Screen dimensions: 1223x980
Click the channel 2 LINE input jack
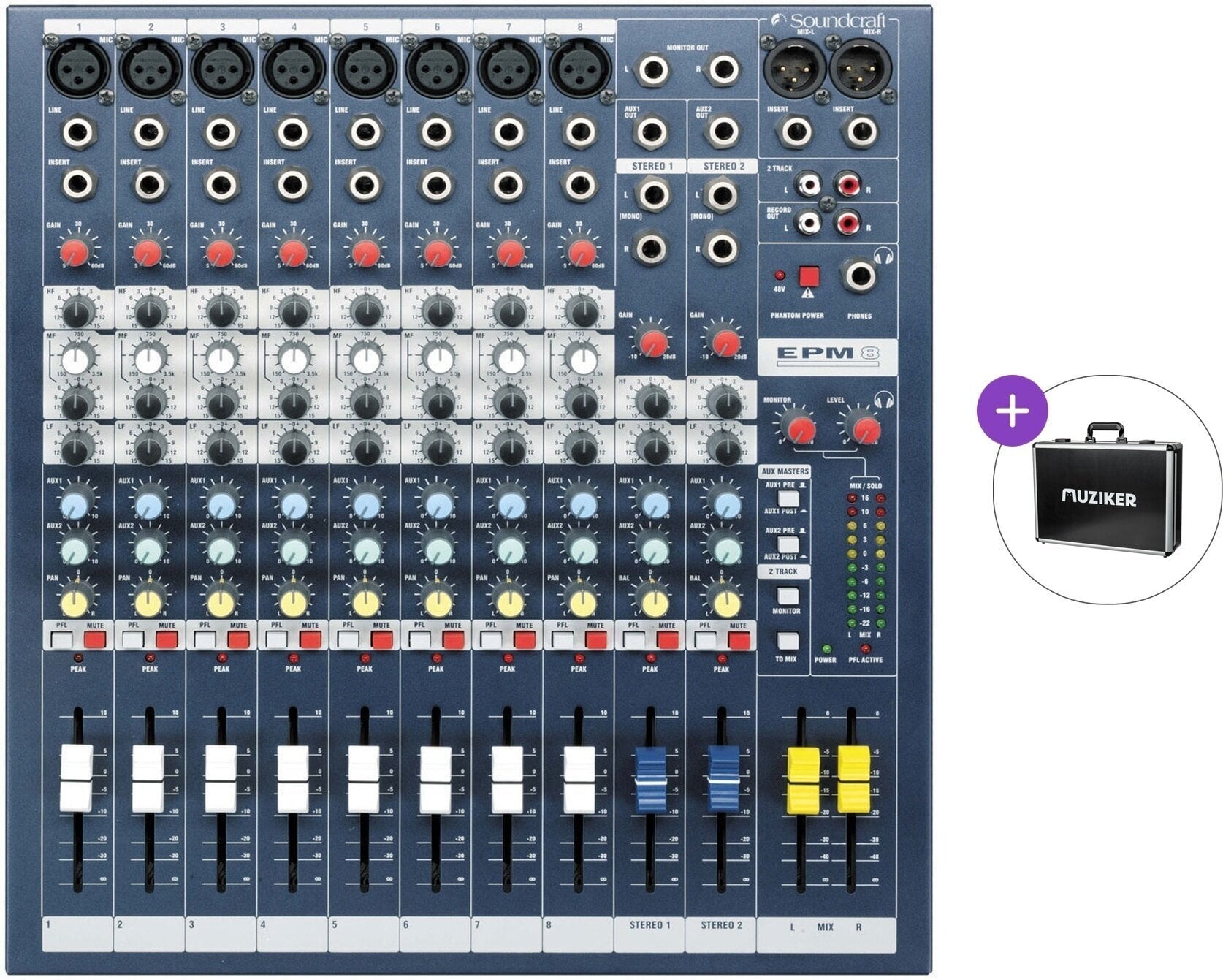click(148, 132)
